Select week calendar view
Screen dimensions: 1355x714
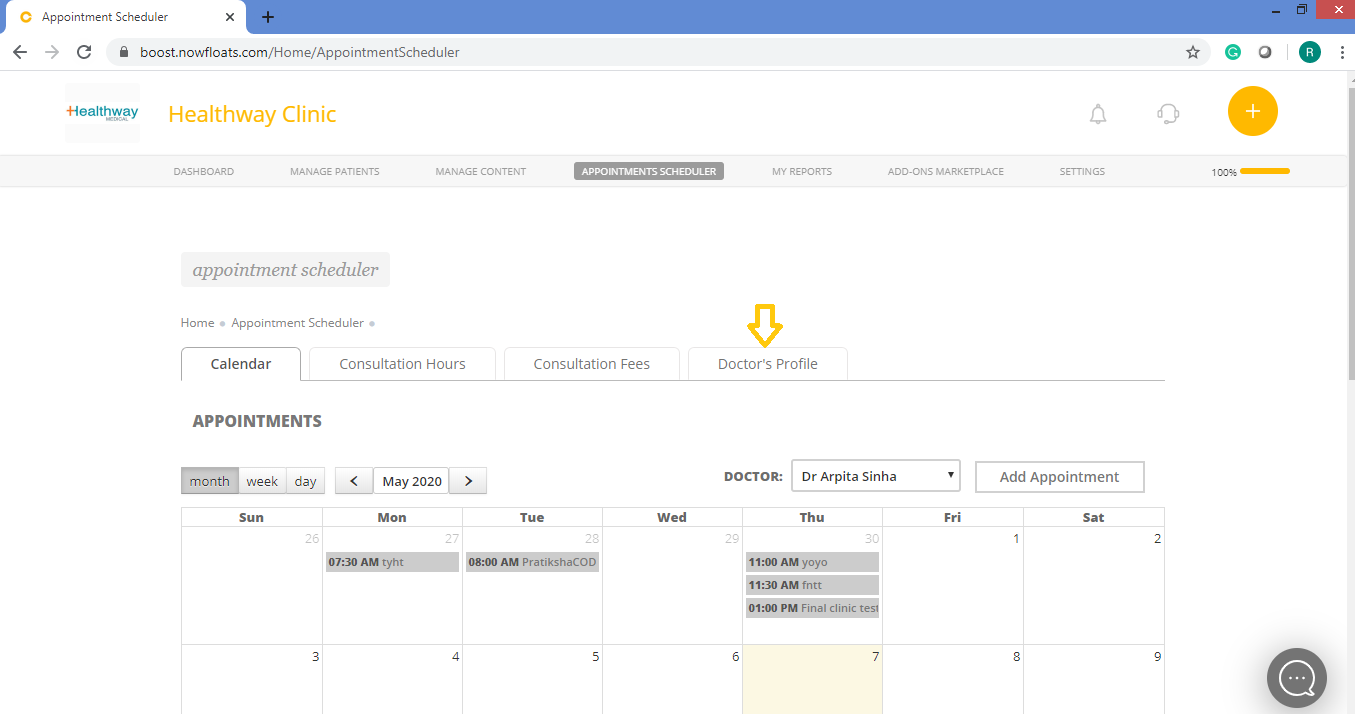pyautogui.click(x=262, y=481)
